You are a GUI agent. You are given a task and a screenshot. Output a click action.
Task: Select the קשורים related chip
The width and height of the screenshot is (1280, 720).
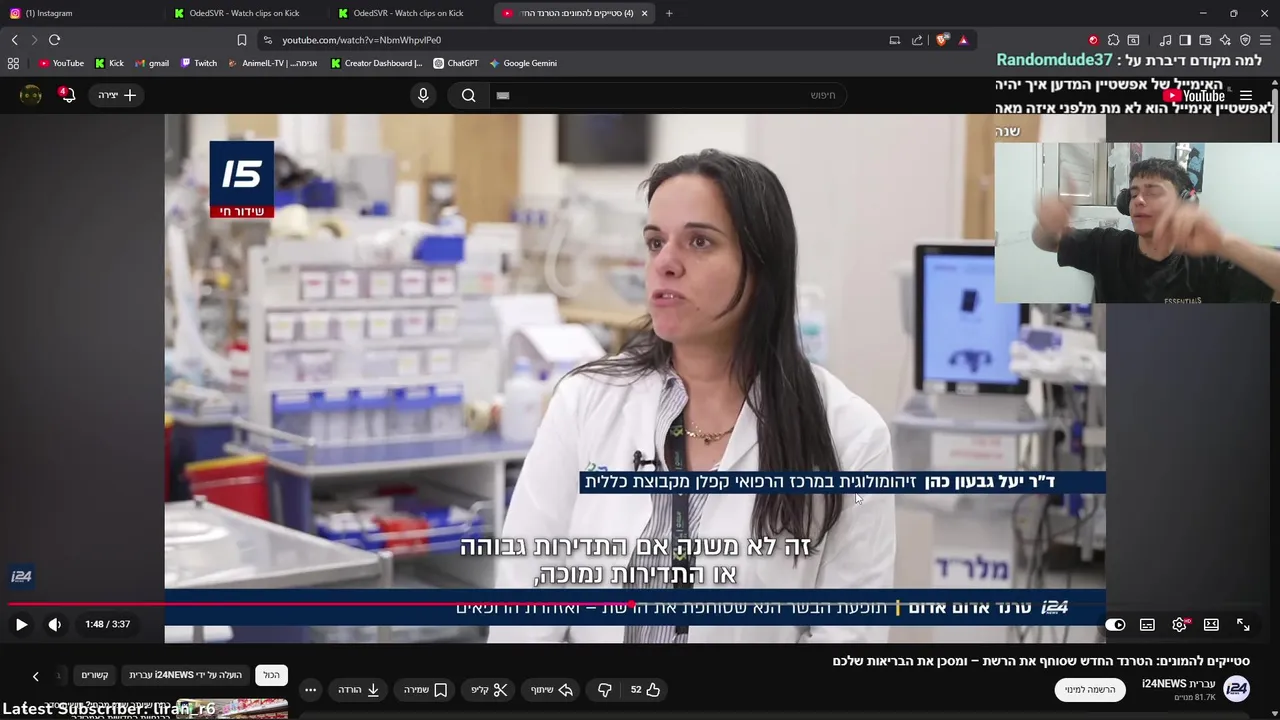pos(95,675)
